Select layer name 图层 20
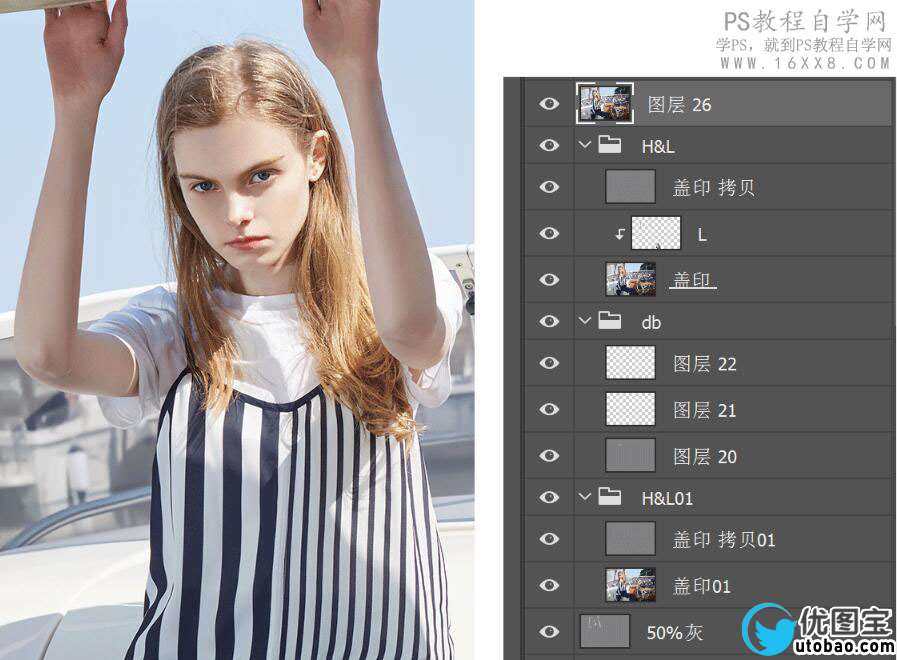This screenshot has width=897, height=660. [x=705, y=456]
